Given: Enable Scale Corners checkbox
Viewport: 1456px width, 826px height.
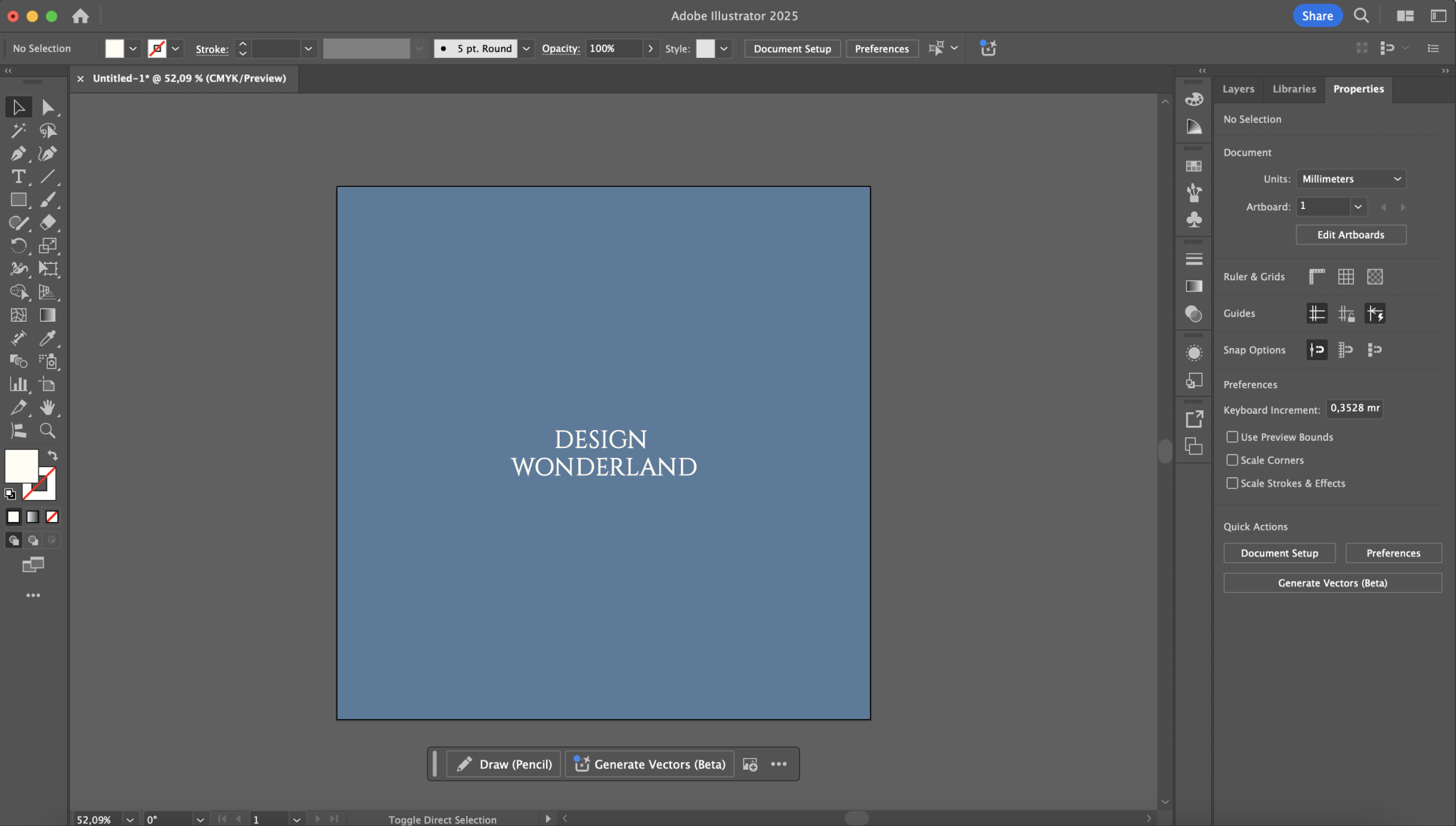Looking at the screenshot, I should click(x=1232, y=460).
